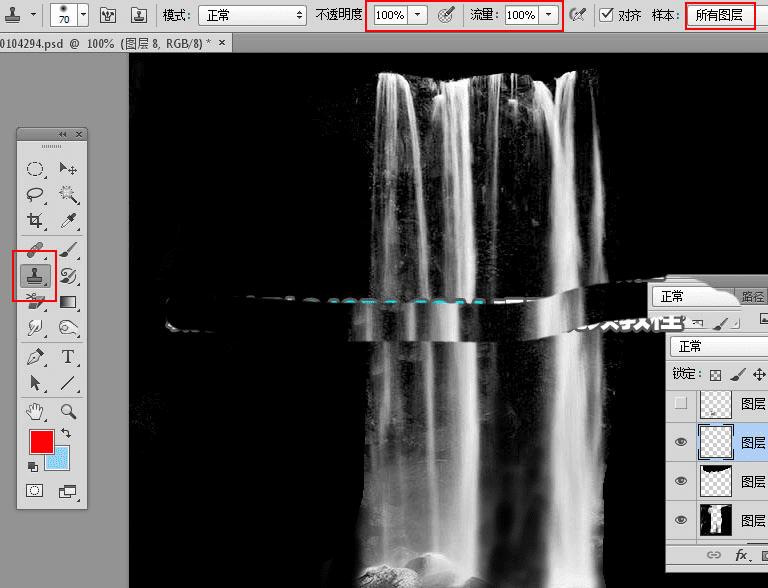The image size is (768, 588).
Task: Select the Brush tool in the toolbox
Action: pos(68,249)
